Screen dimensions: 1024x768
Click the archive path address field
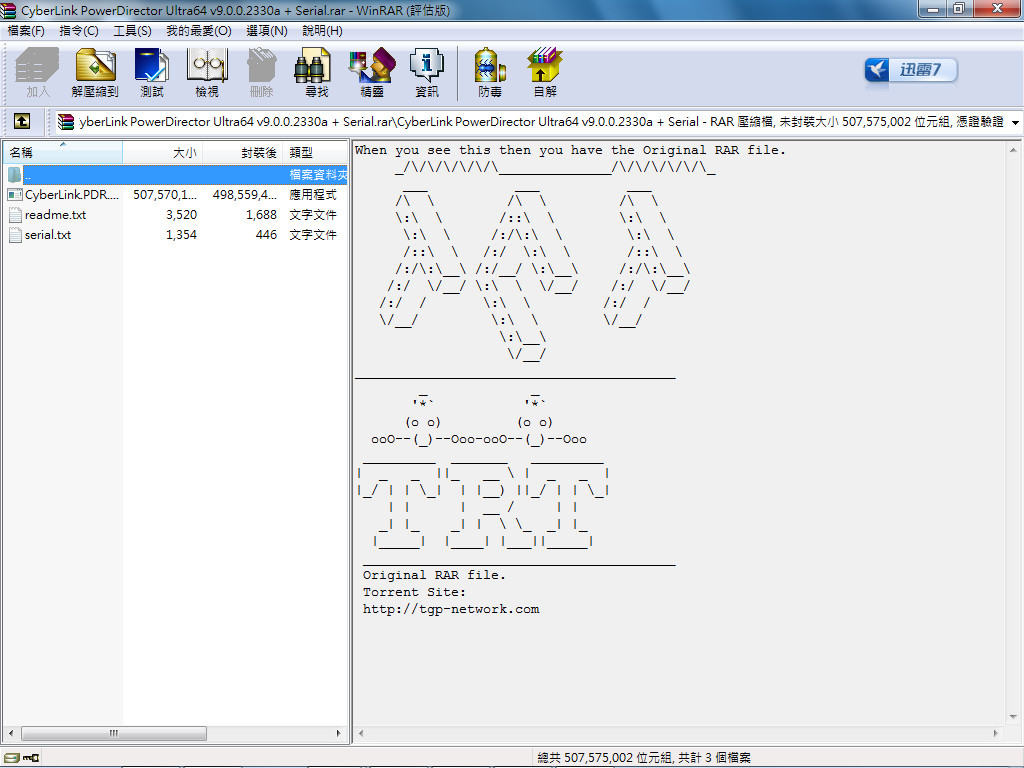tap(534, 121)
